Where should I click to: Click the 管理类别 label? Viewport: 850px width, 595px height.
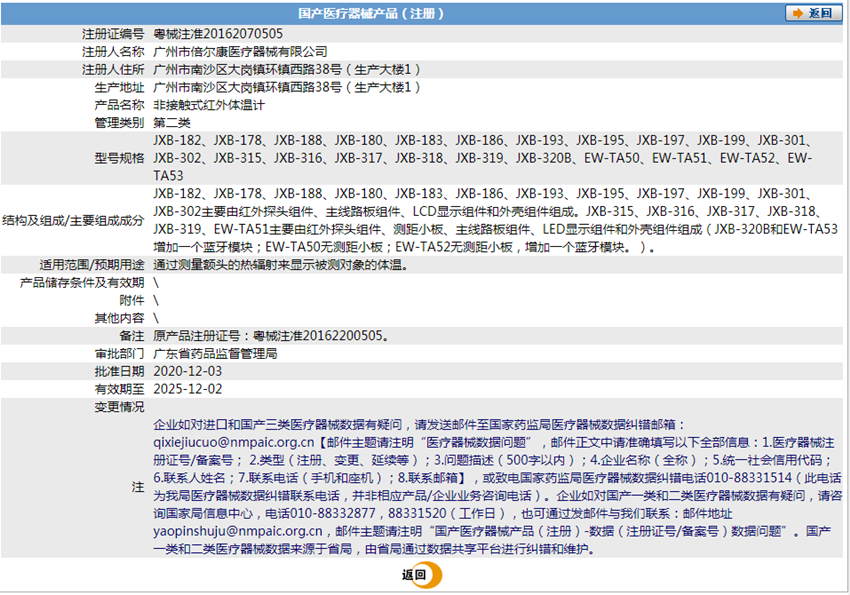point(119,122)
